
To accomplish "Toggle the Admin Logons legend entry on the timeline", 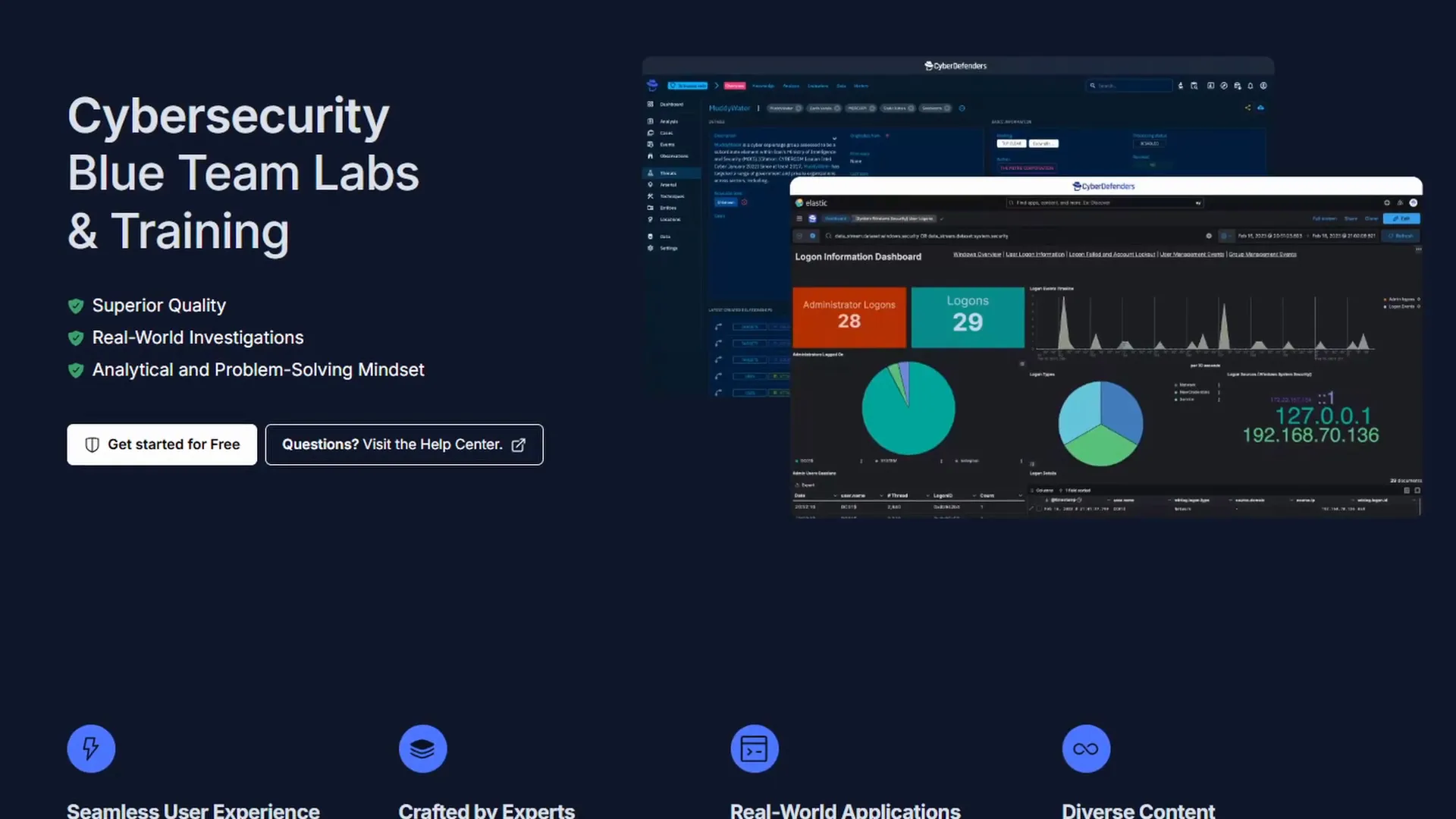I will pyautogui.click(x=1401, y=300).
